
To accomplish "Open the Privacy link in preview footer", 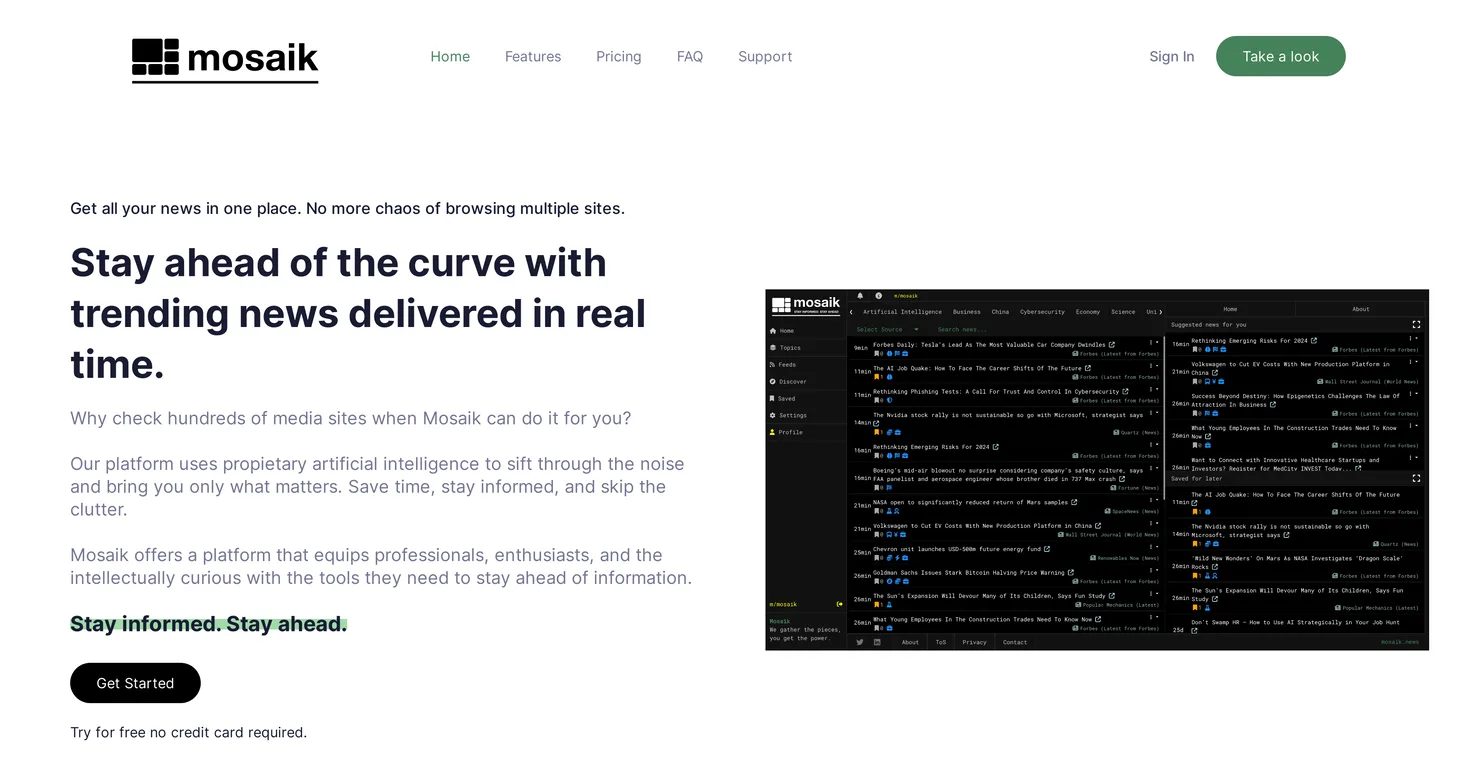I will click(974, 642).
